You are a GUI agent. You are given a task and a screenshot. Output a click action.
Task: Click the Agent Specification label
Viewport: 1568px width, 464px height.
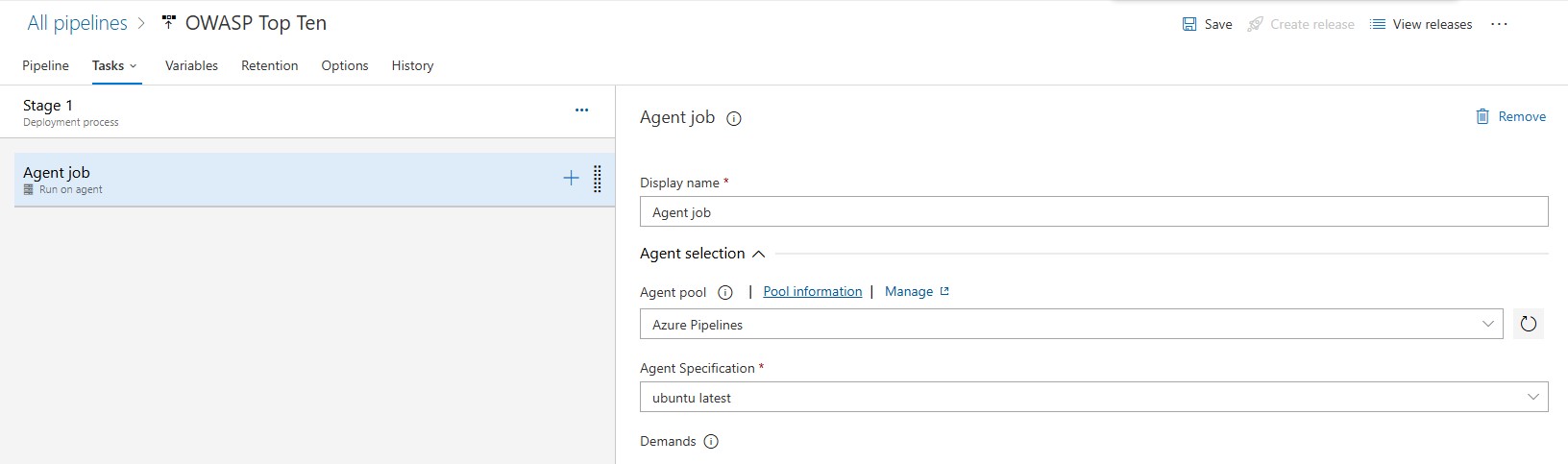[x=698, y=368]
